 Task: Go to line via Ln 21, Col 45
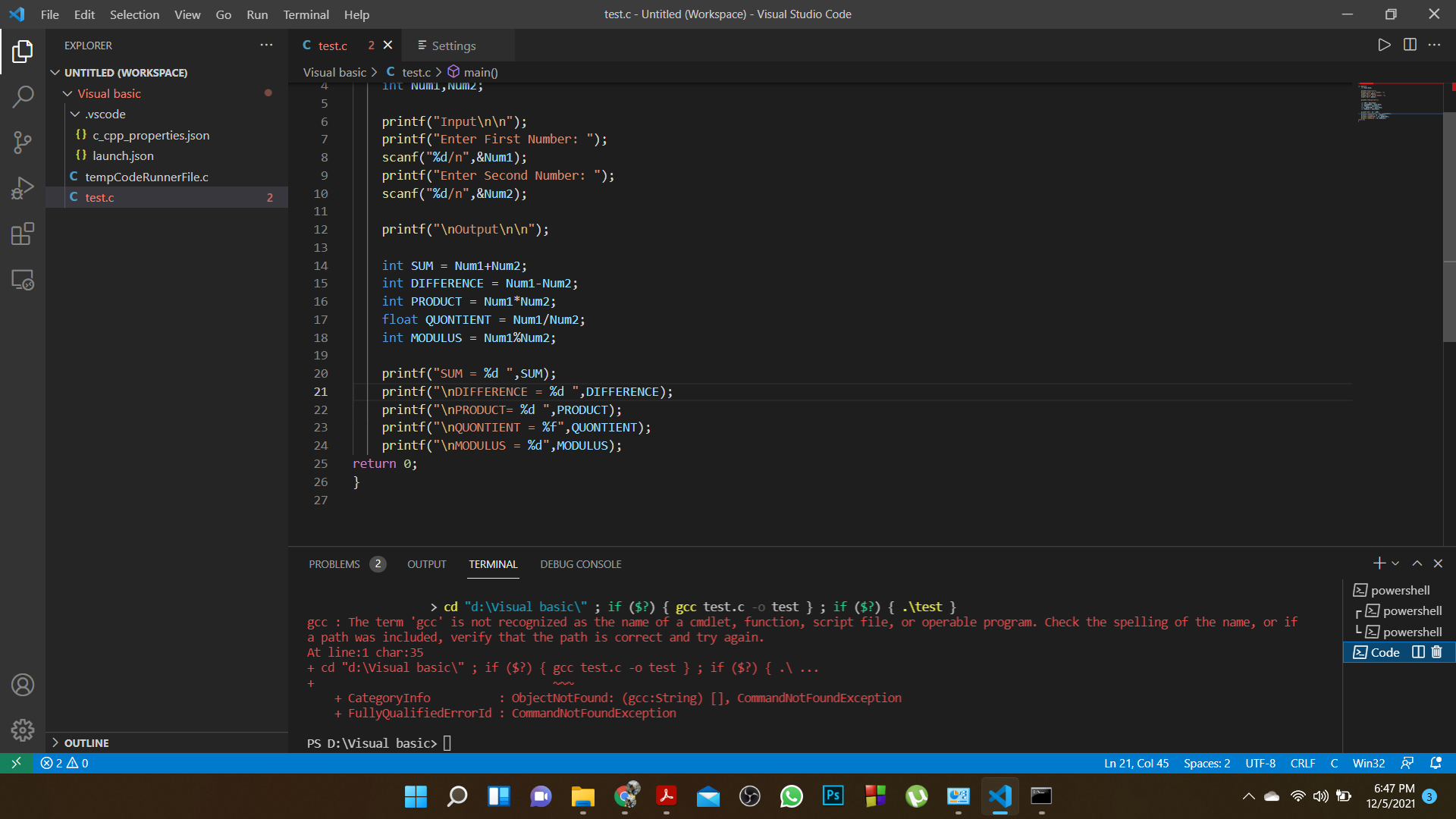tap(1136, 763)
